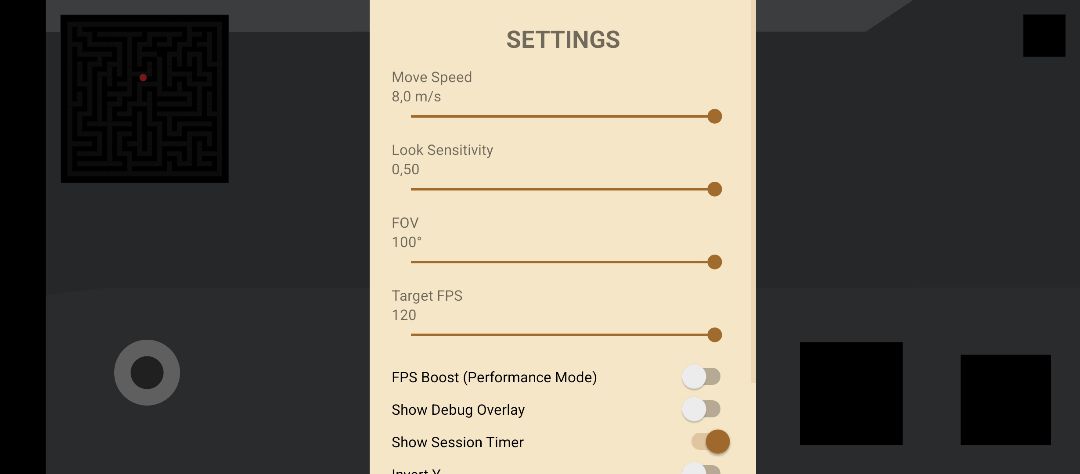
Task: Tap the small black square button in the top-right corner
Action: (1044, 36)
